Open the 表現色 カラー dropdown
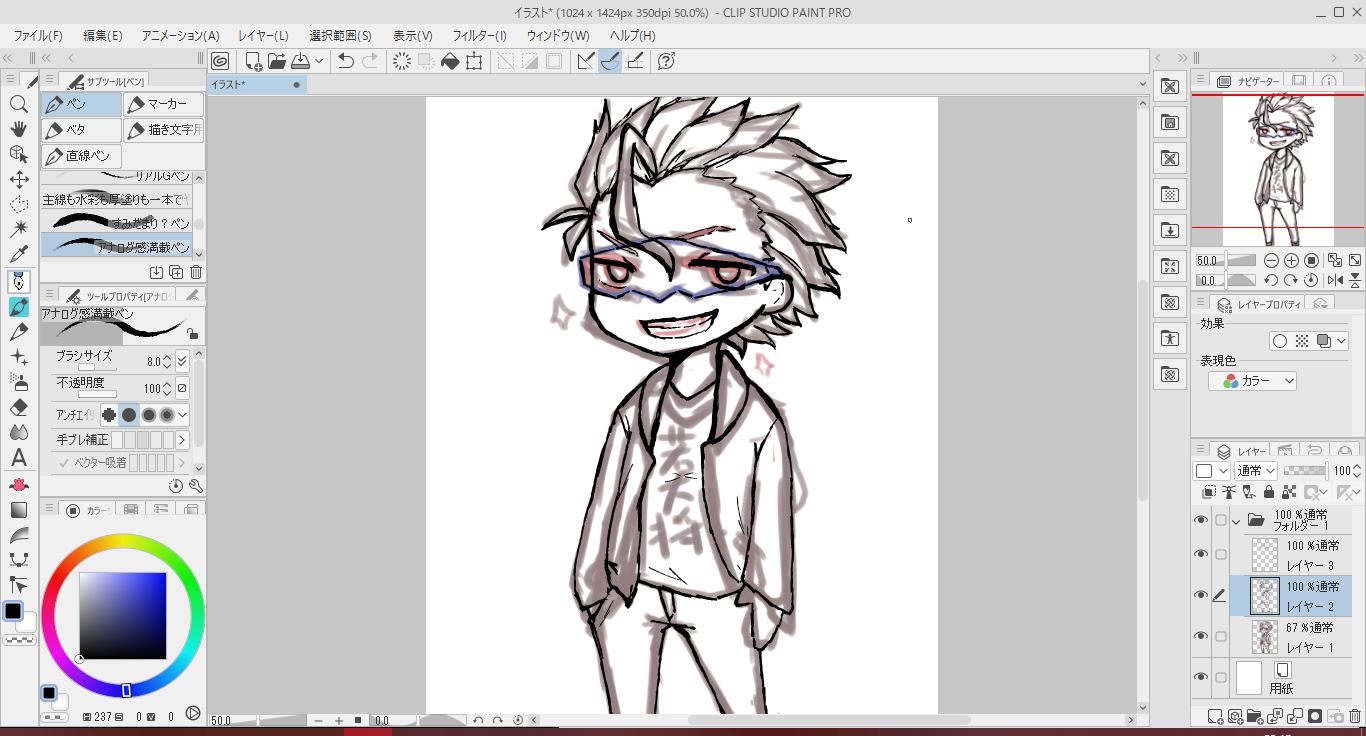Screen dimensions: 1366x736 pyautogui.click(x=1252, y=381)
